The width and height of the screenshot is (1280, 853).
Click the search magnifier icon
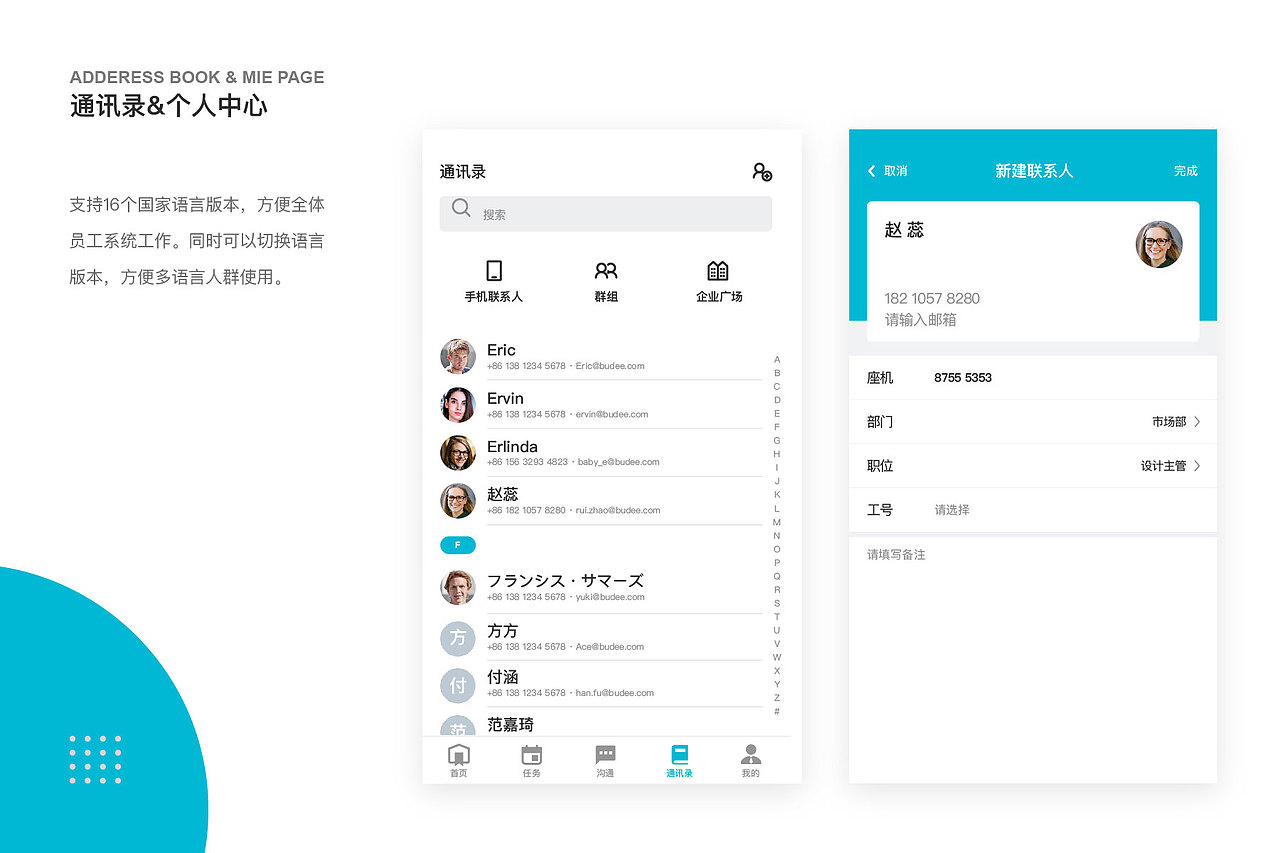click(x=461, y=208)
